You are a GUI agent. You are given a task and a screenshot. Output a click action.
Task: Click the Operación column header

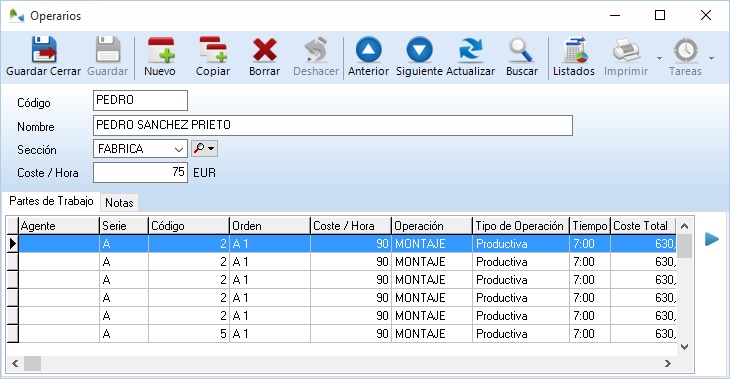432,226
